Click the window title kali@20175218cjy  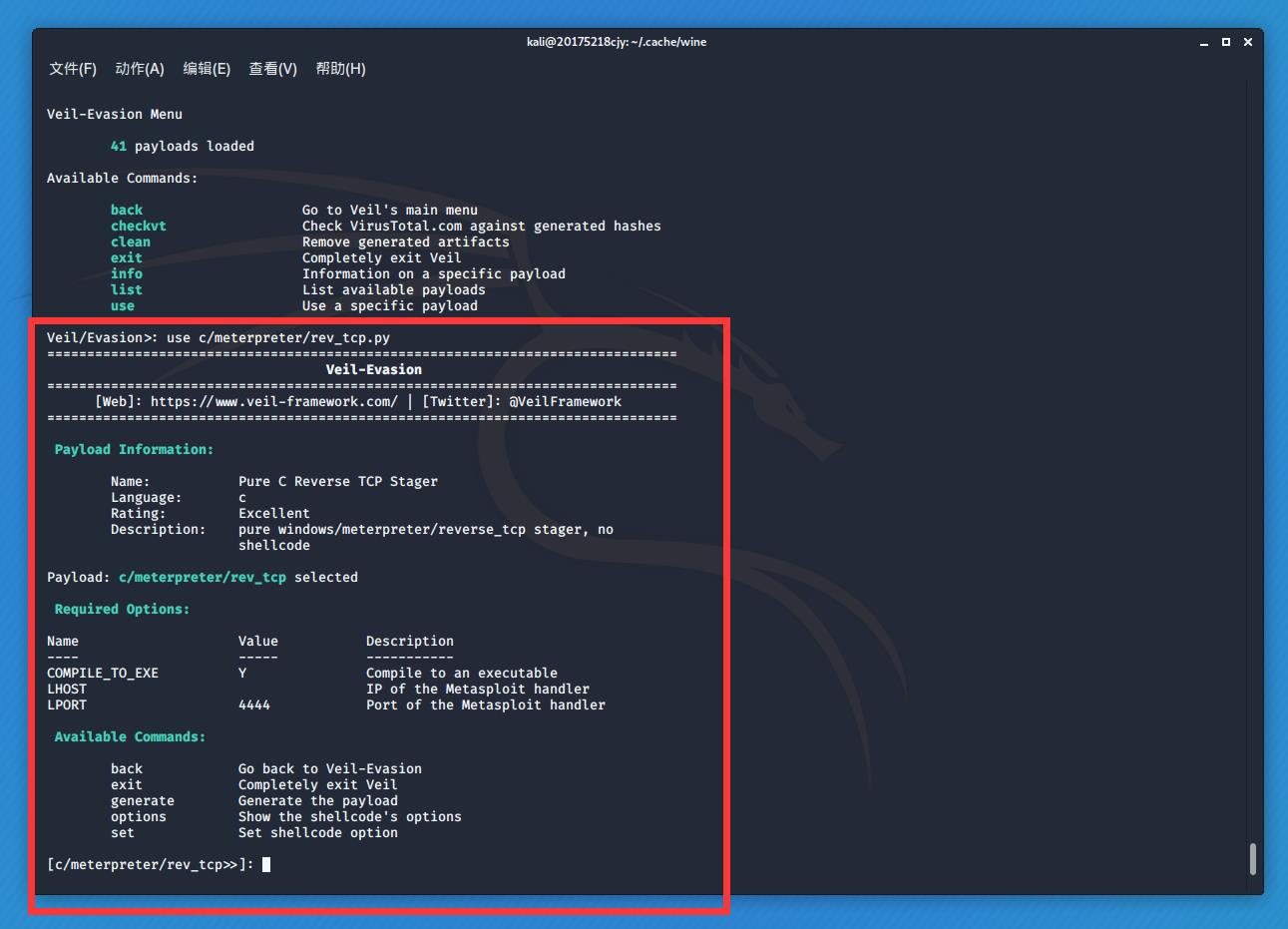[617, 42]
